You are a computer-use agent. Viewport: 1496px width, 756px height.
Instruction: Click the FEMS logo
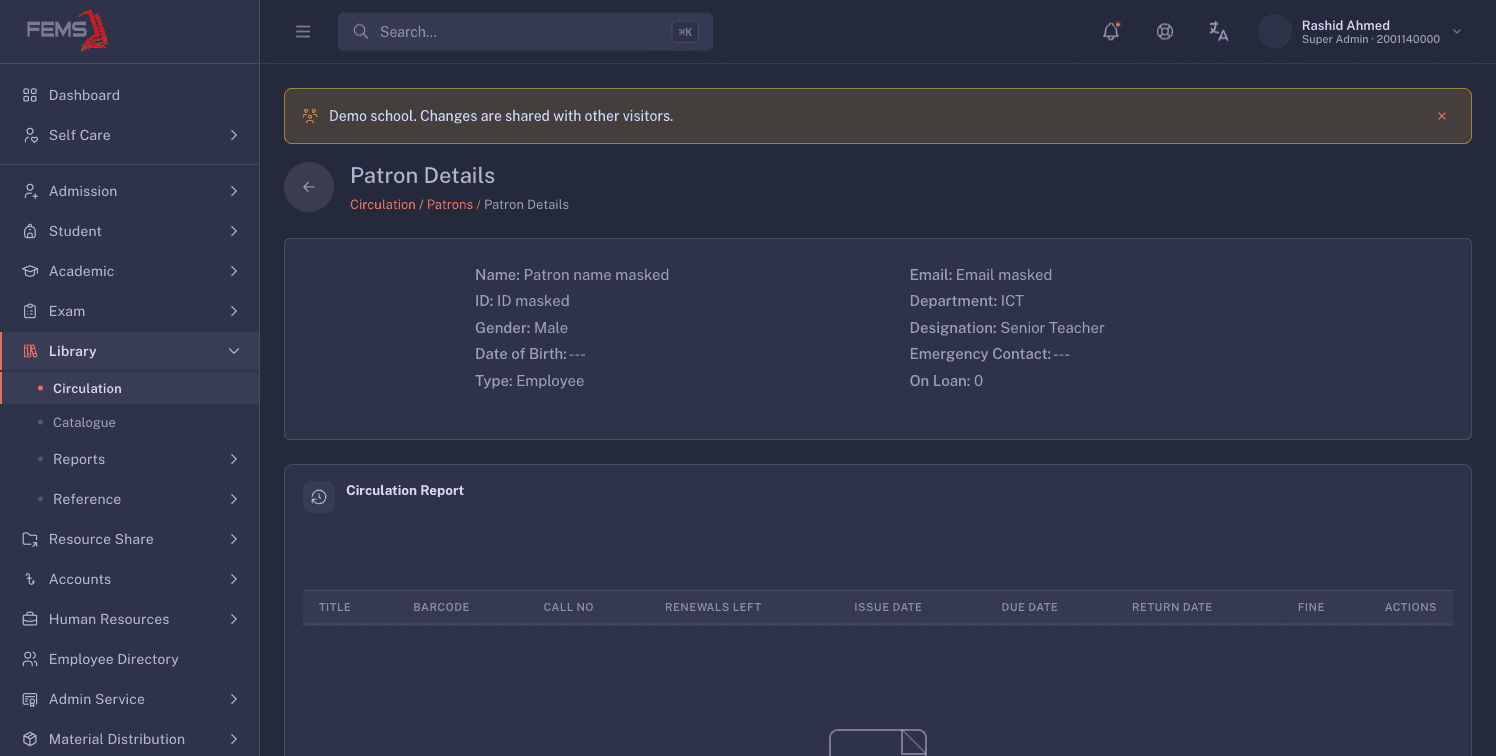(68, 30)
